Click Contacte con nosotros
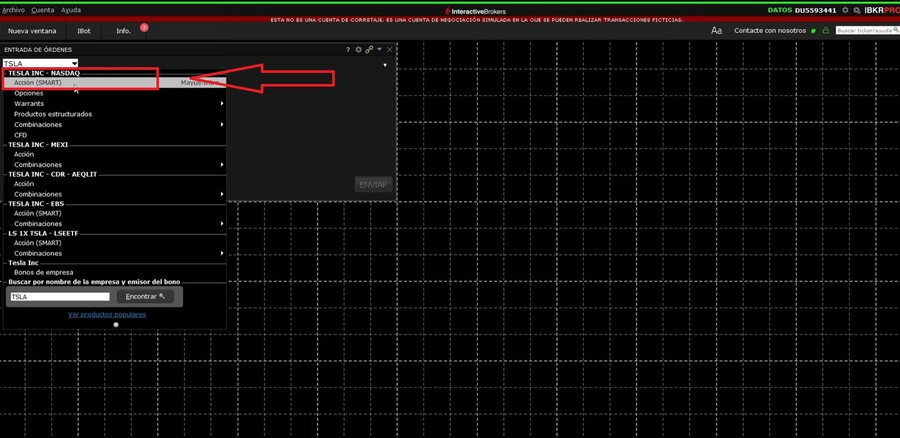The height and width of the screenshot is (438, 900). (x=770, y=31)
